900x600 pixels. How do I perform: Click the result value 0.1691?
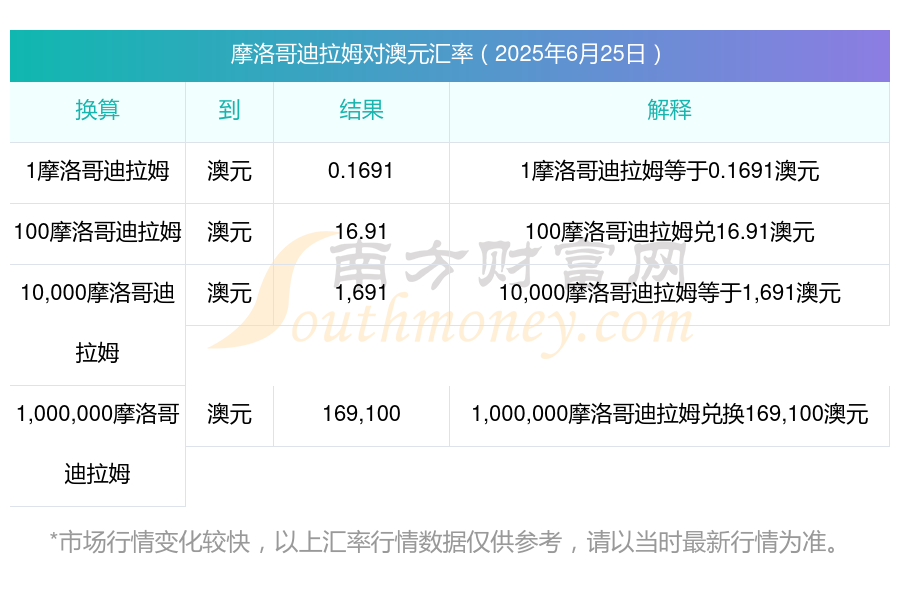point(361,171)
